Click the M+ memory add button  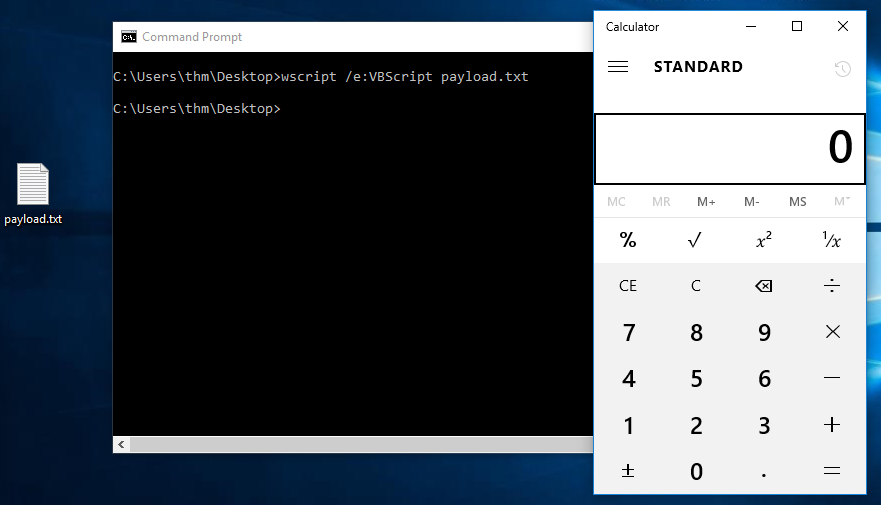706,202
